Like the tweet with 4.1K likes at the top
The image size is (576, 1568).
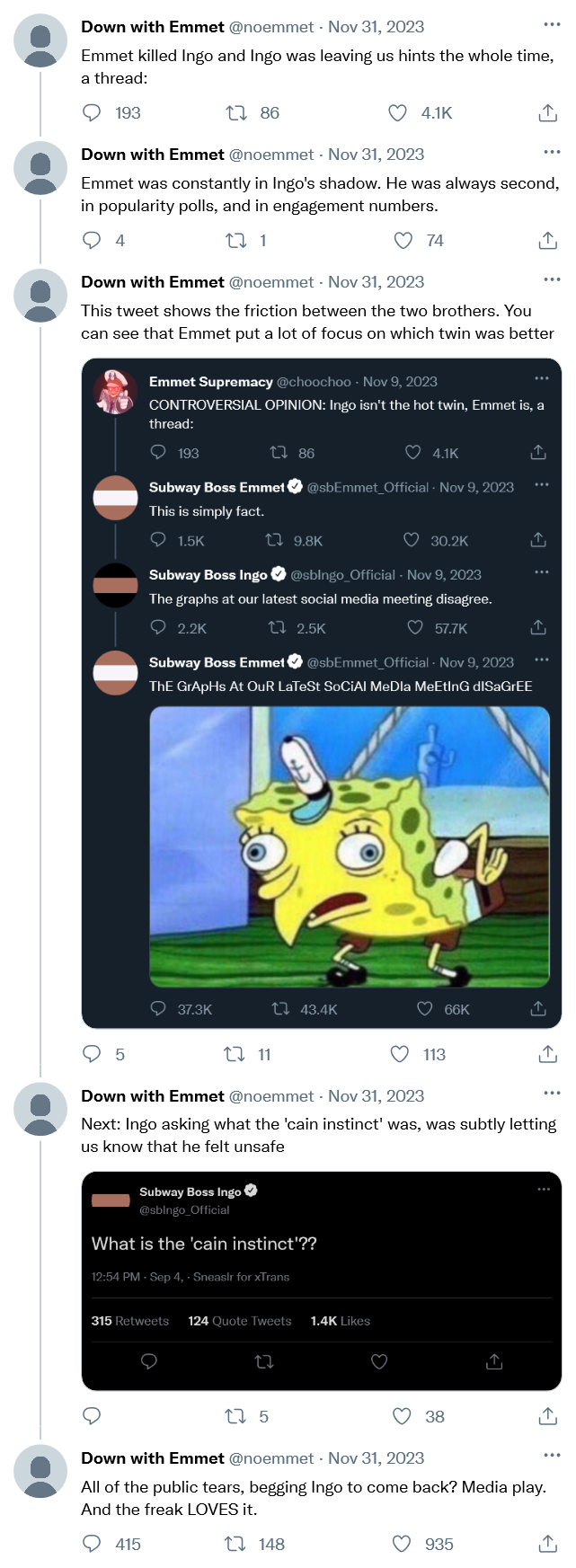click(x=397, y=112)
